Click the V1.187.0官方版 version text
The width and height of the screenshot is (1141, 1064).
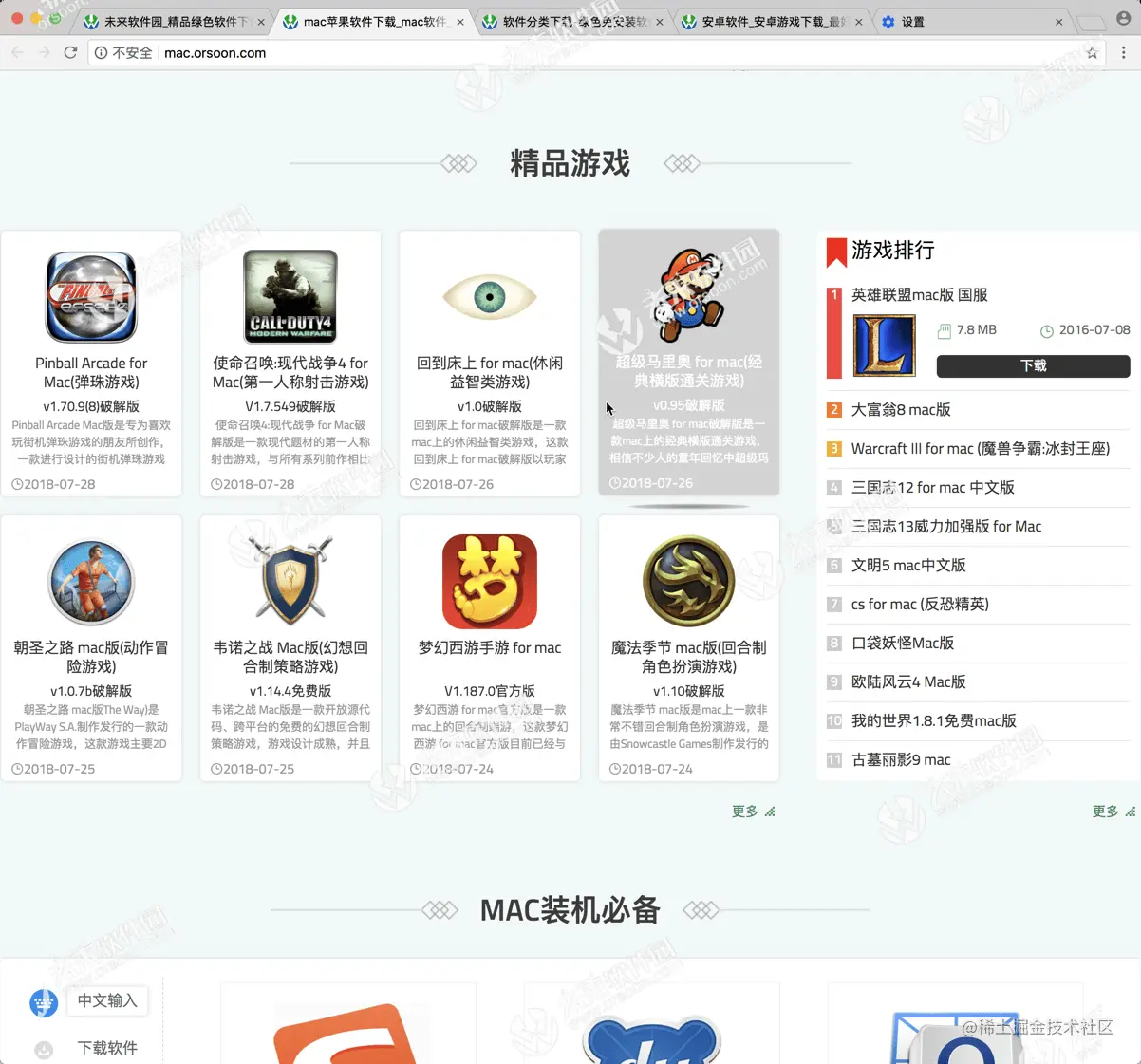490,691
